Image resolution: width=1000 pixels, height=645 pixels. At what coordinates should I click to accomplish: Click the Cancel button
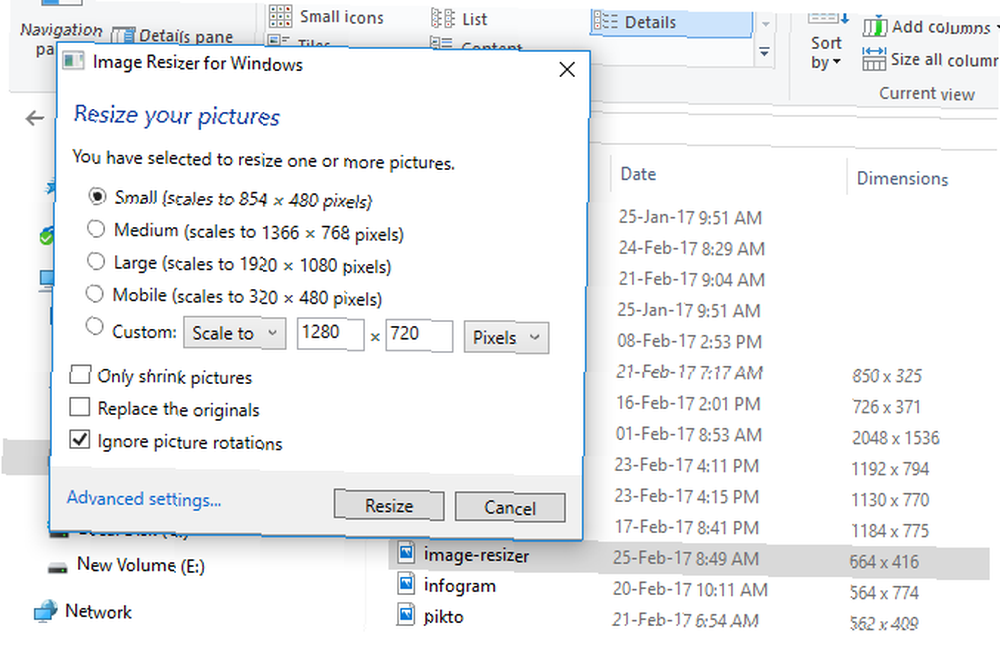510,507
